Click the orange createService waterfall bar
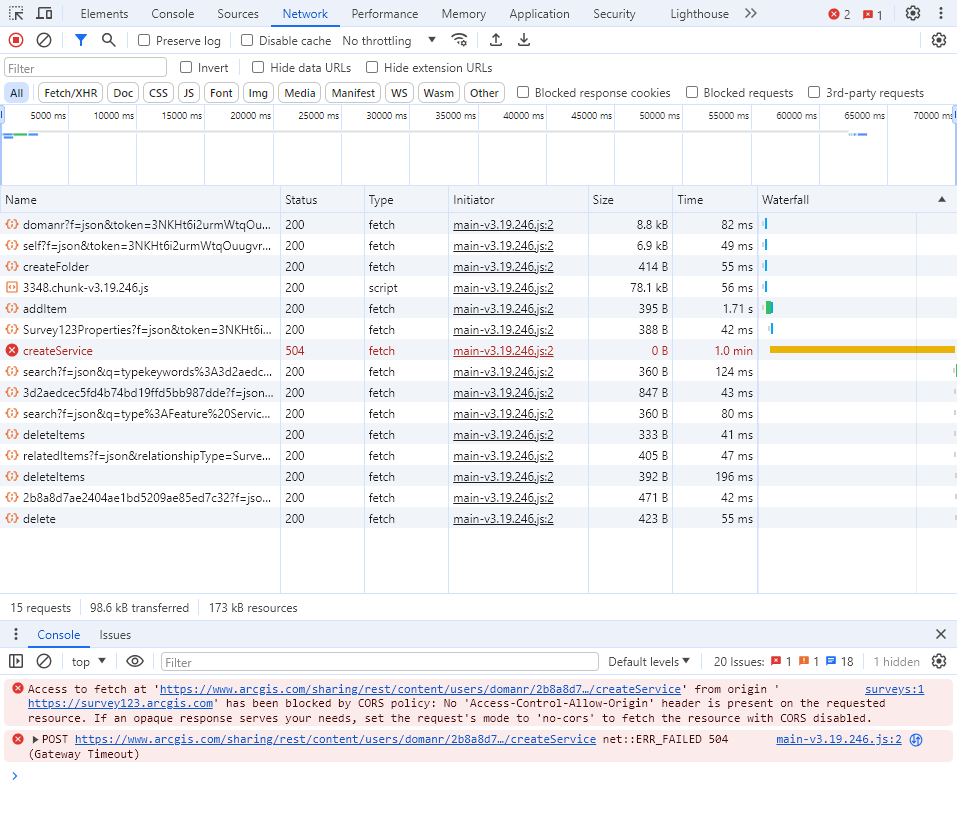The image size is (957, 820). pyautogui.click(x=862, y=350)
